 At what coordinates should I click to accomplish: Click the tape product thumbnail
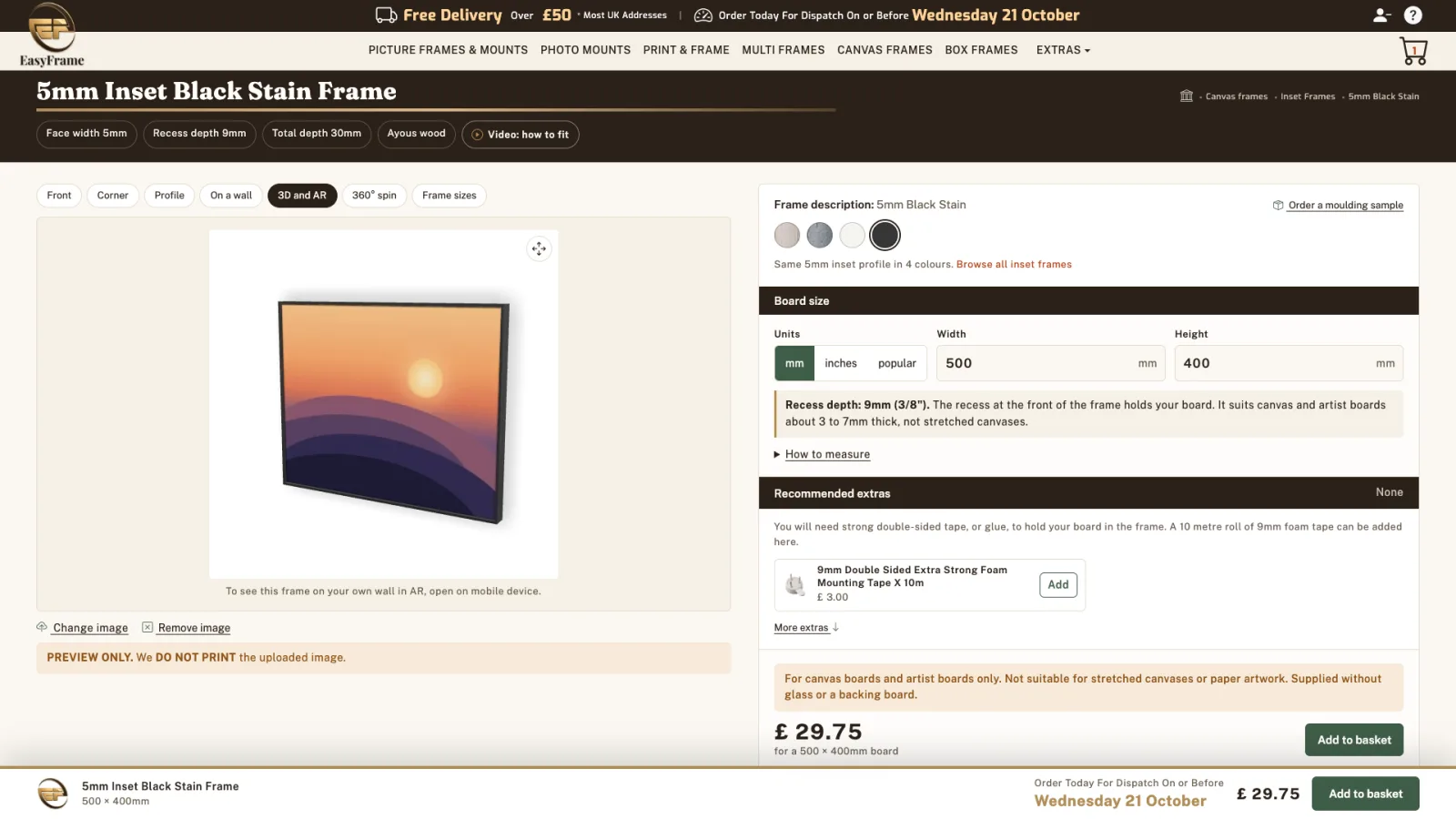pyautogui.click(x=795, y=584)
